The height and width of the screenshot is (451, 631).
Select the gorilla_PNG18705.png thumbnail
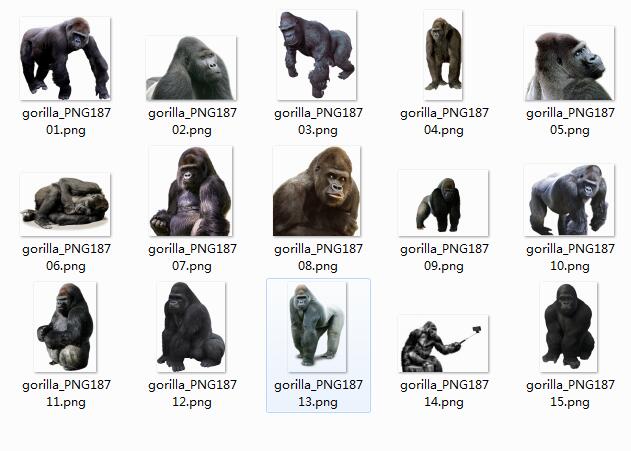coord(569,63)
